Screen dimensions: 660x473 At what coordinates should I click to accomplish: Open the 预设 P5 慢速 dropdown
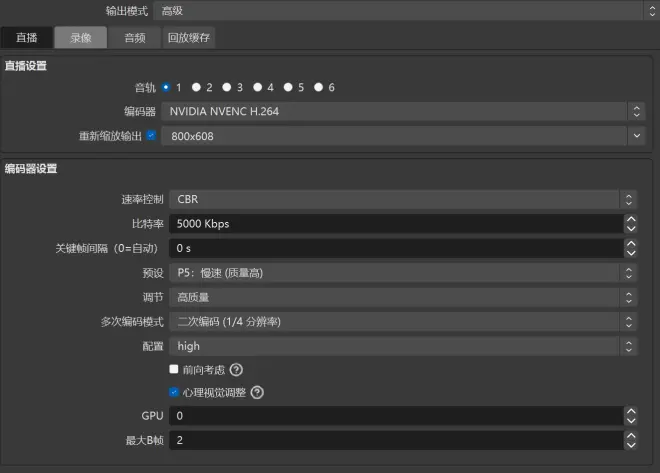[x=403, y=273]
